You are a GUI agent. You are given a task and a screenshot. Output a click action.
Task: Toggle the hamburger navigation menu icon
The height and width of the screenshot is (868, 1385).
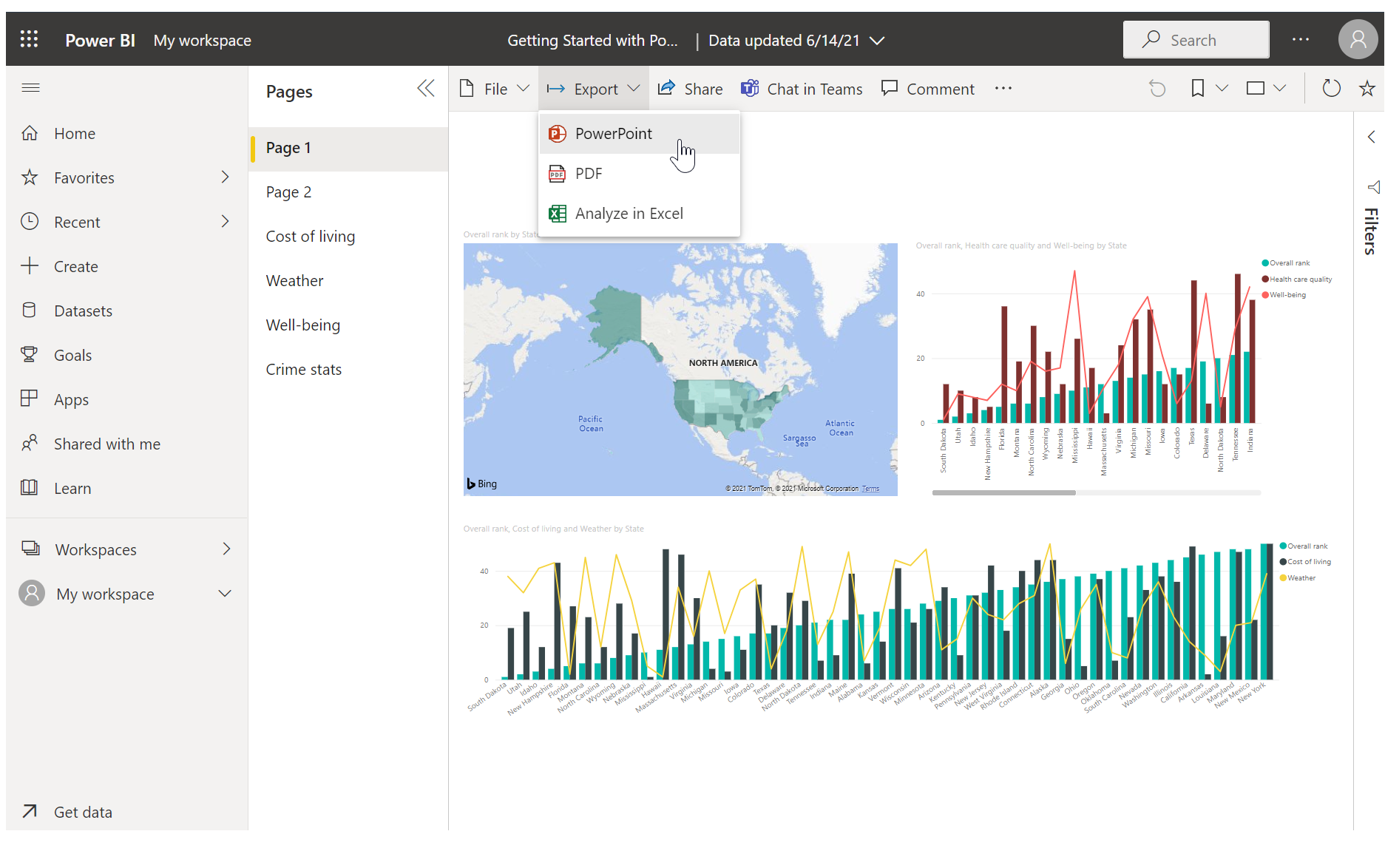click(30, 88)
